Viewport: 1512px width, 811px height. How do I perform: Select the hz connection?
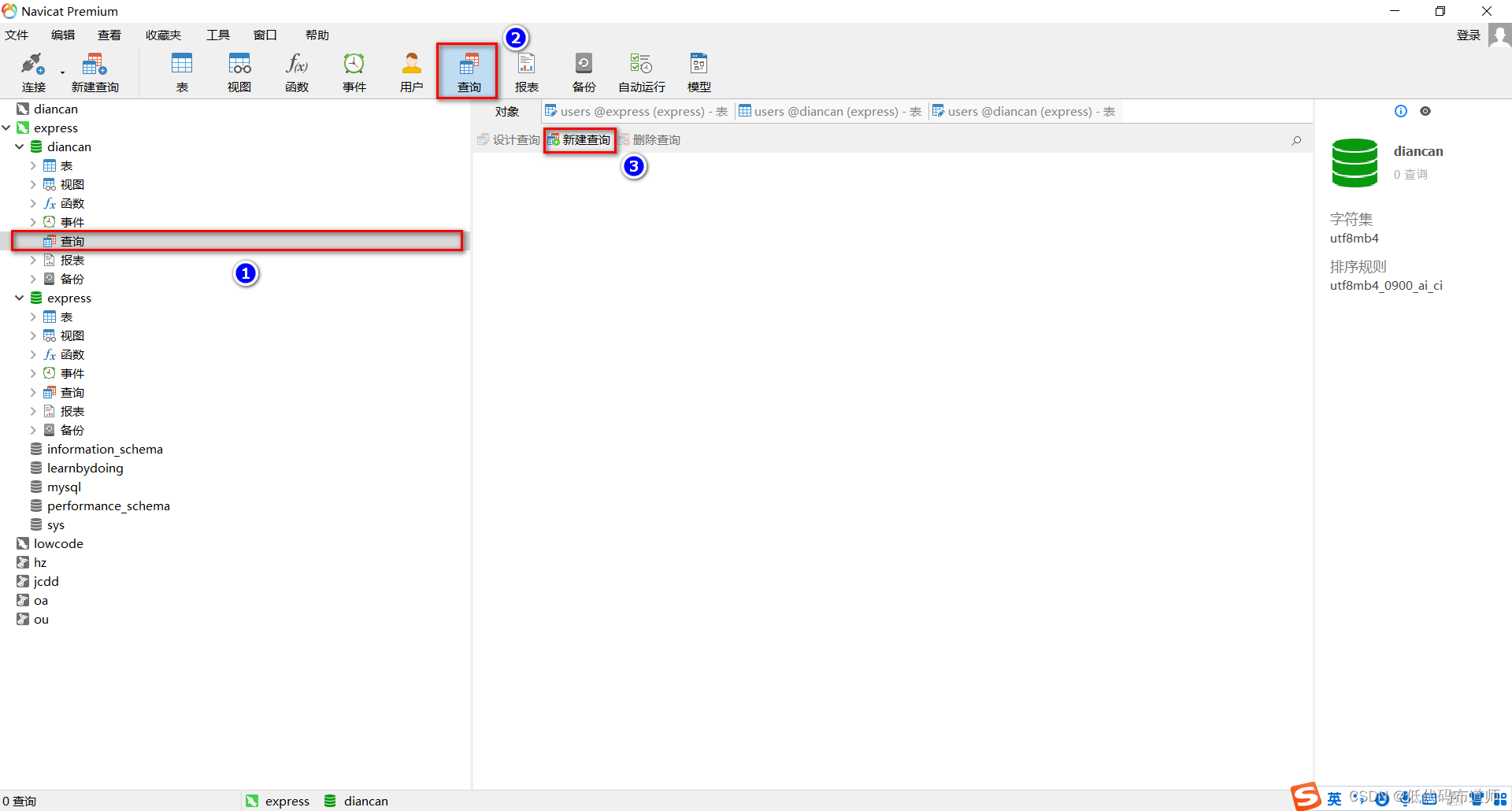pyautogui.click(x=40, y=562)
